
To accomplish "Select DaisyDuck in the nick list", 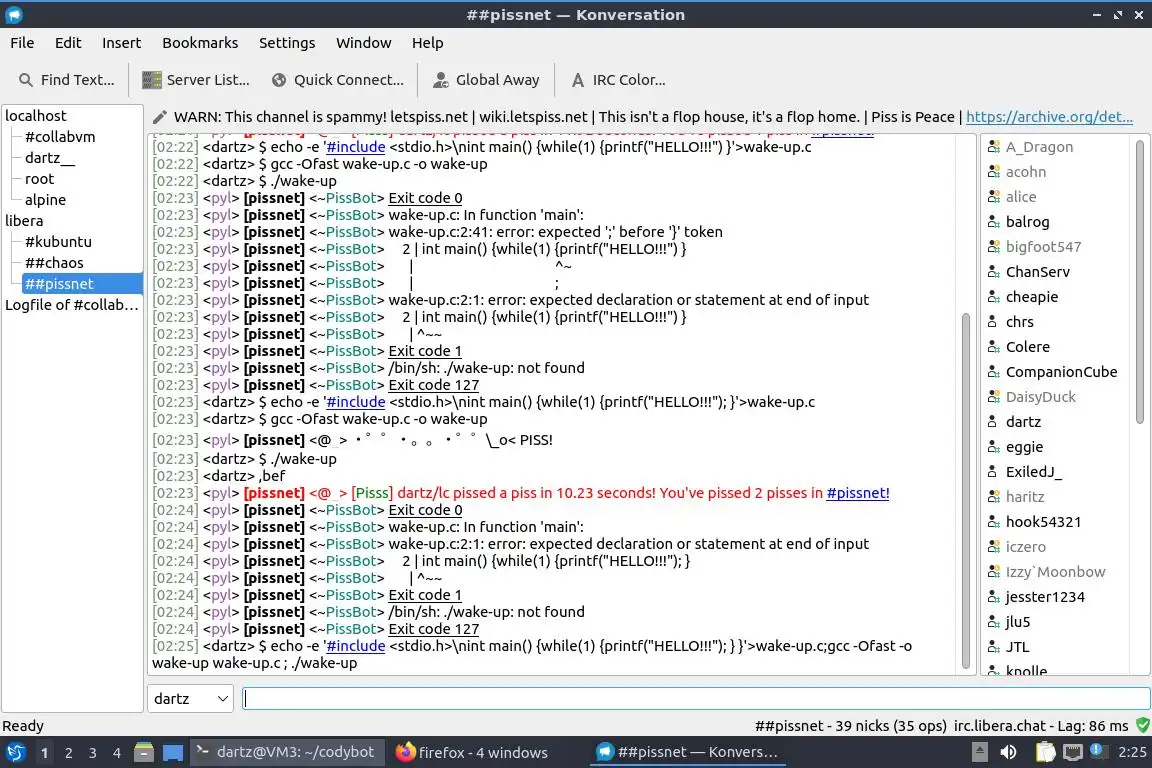I will (x=1040, y=397).
